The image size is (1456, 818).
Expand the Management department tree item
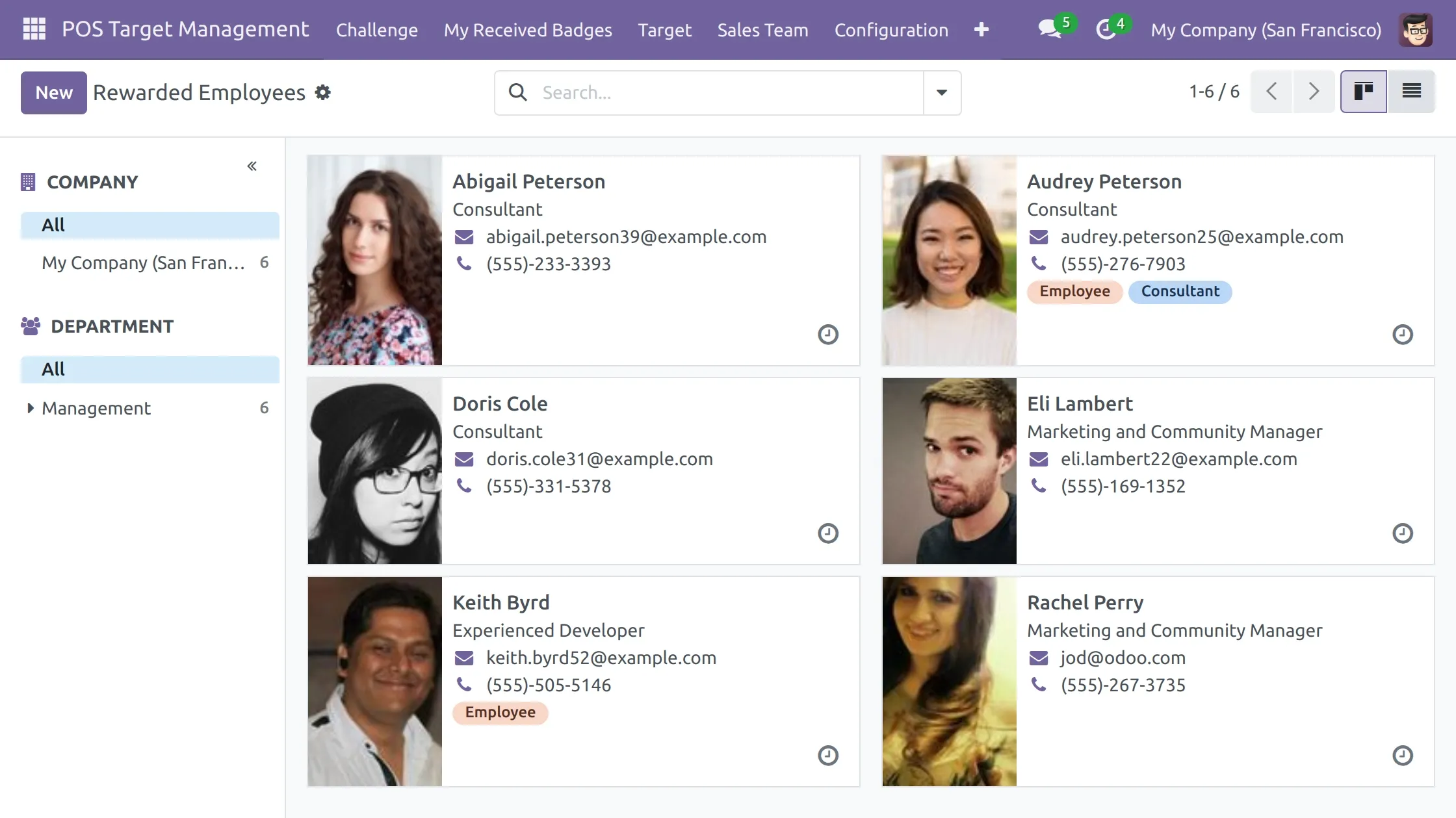click(x=30, y=408)
